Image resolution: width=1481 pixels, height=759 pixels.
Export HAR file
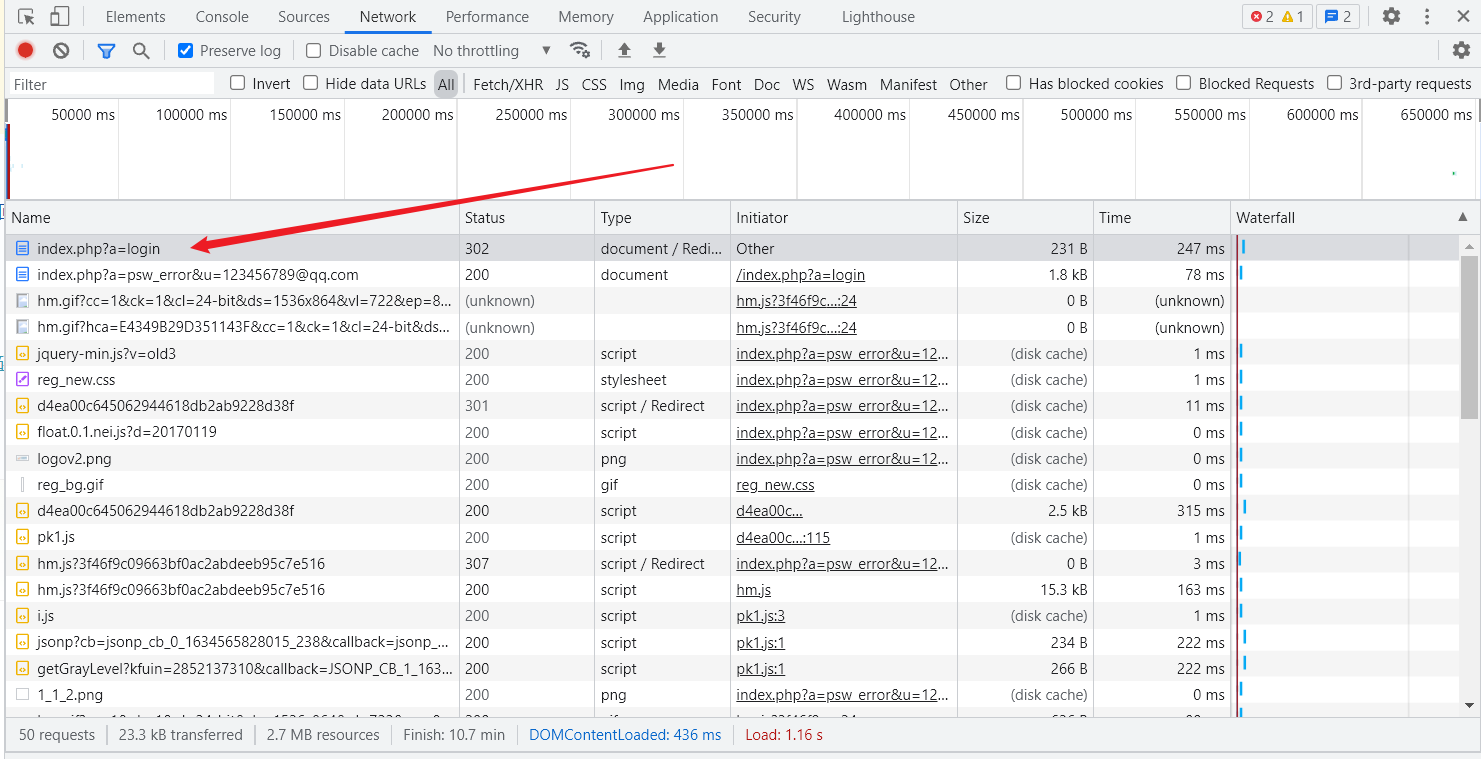coord(658,50)
